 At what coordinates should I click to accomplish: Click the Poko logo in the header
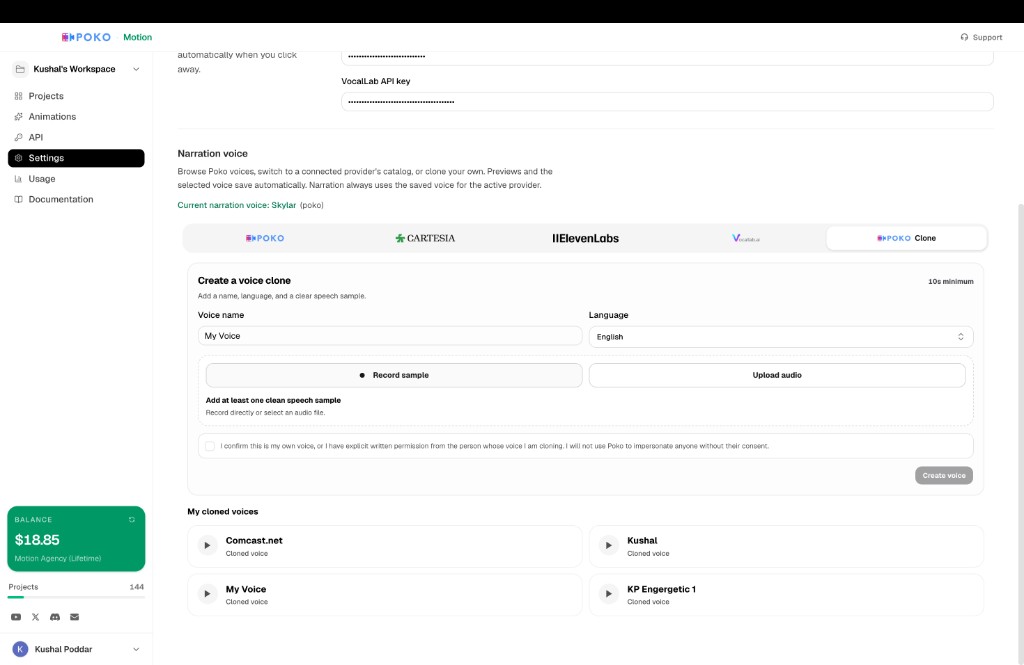(x=86, y=37)
